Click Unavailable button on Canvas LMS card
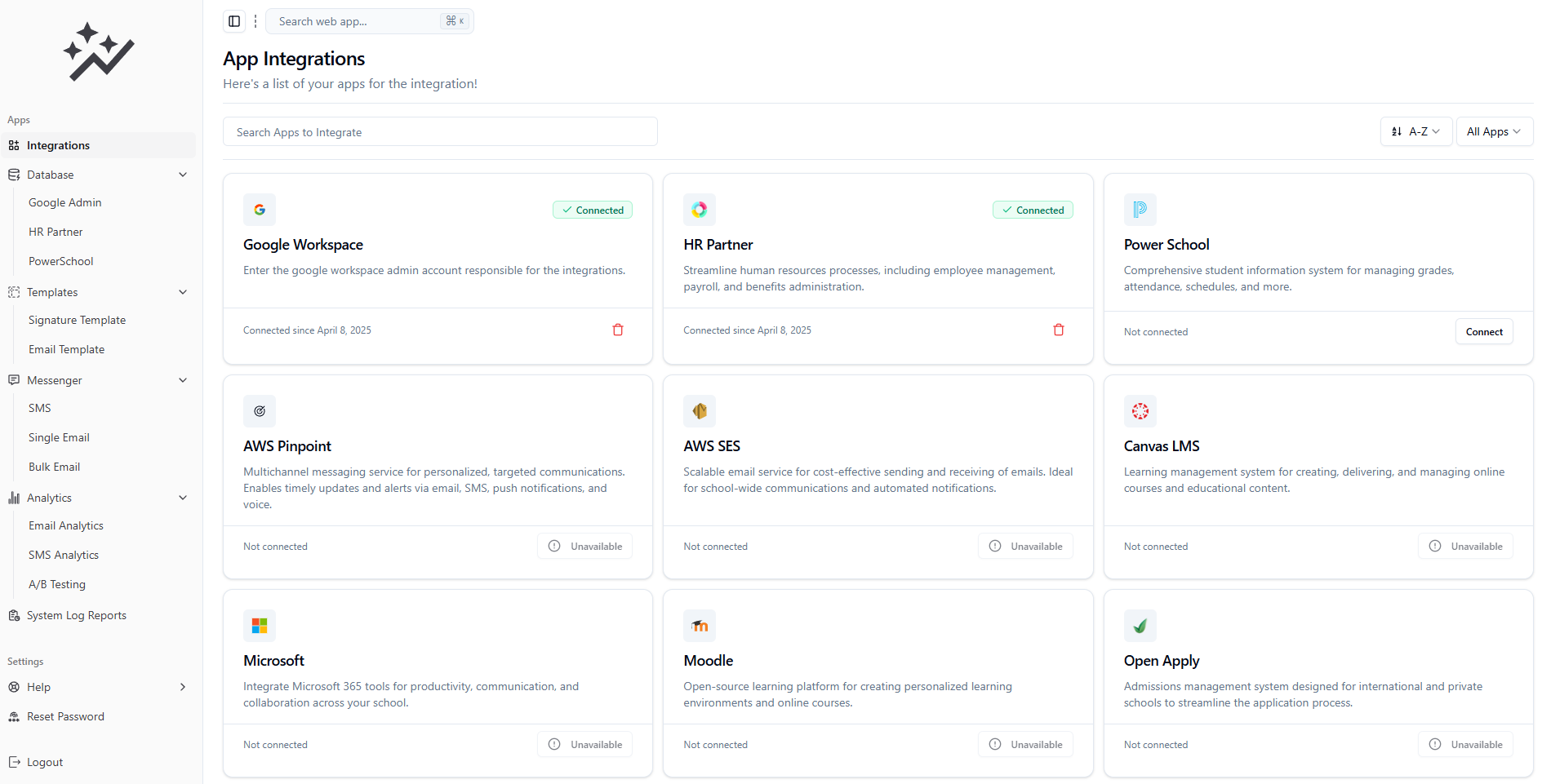Viewport: 1542px width, 784px height. 1465,546
